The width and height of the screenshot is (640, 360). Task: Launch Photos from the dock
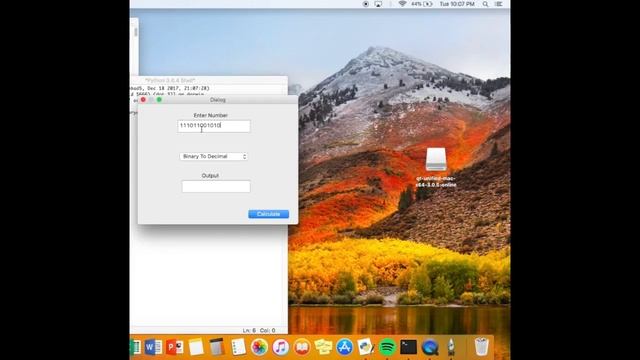coord(259,347)
